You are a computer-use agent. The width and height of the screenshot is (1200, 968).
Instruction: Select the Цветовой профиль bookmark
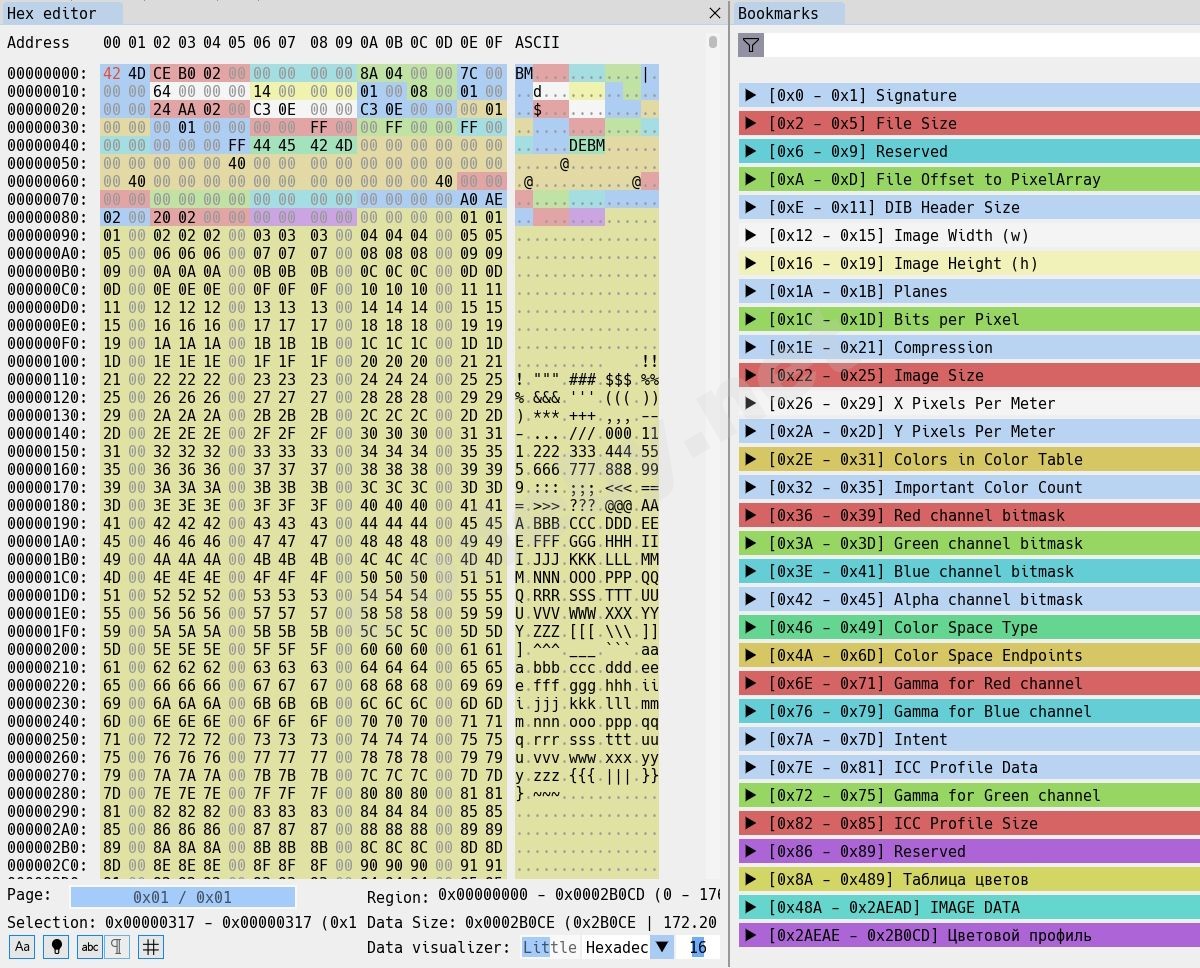969,935
